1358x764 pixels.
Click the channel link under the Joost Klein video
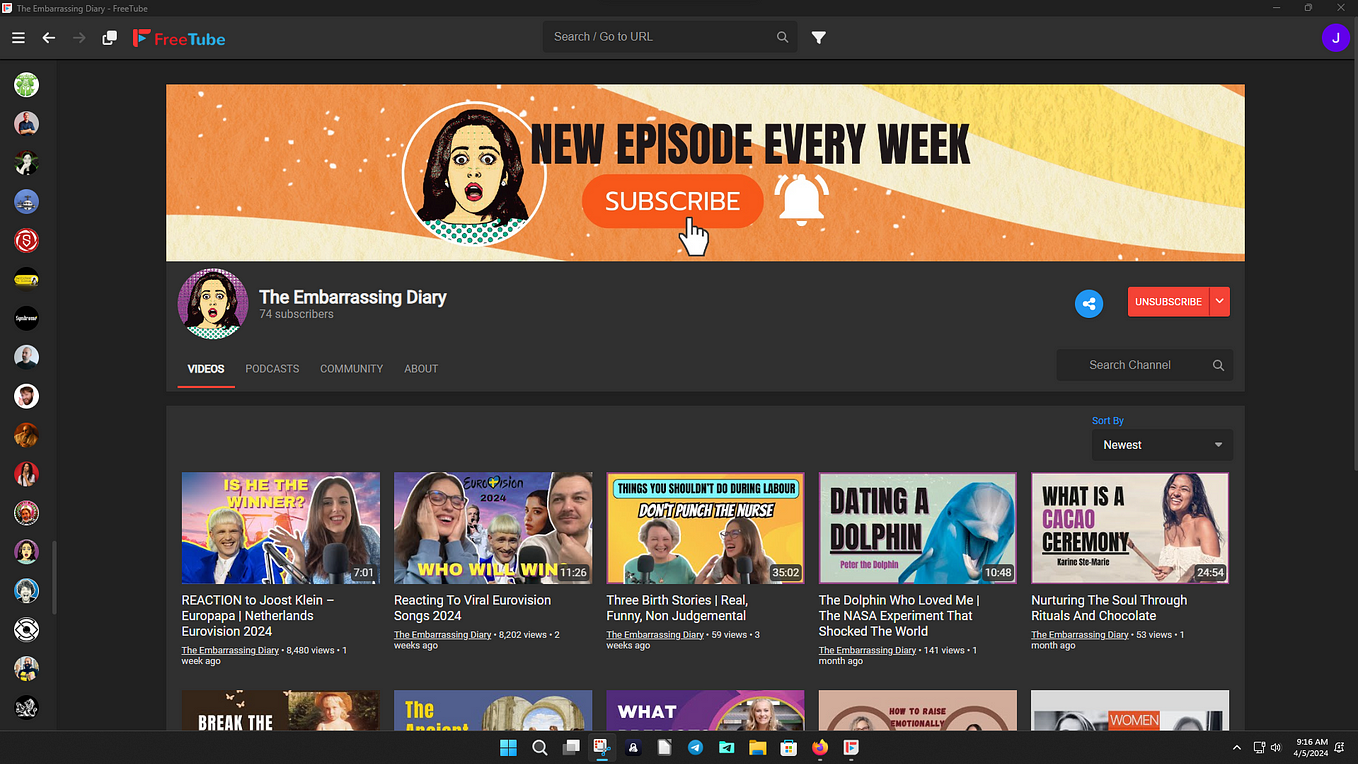click(230, 650)
